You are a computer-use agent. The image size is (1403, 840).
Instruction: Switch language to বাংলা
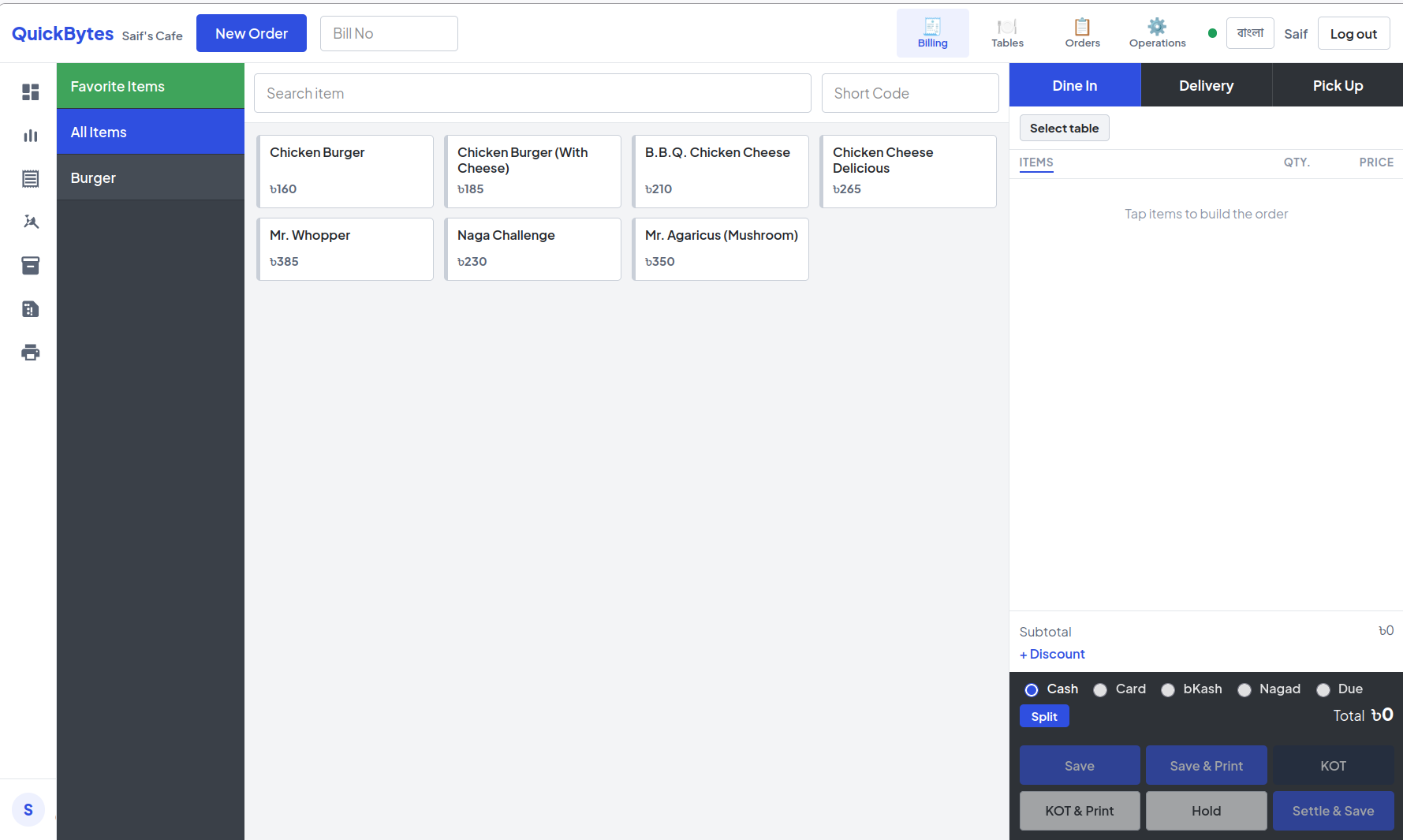tap(1250, 33)
